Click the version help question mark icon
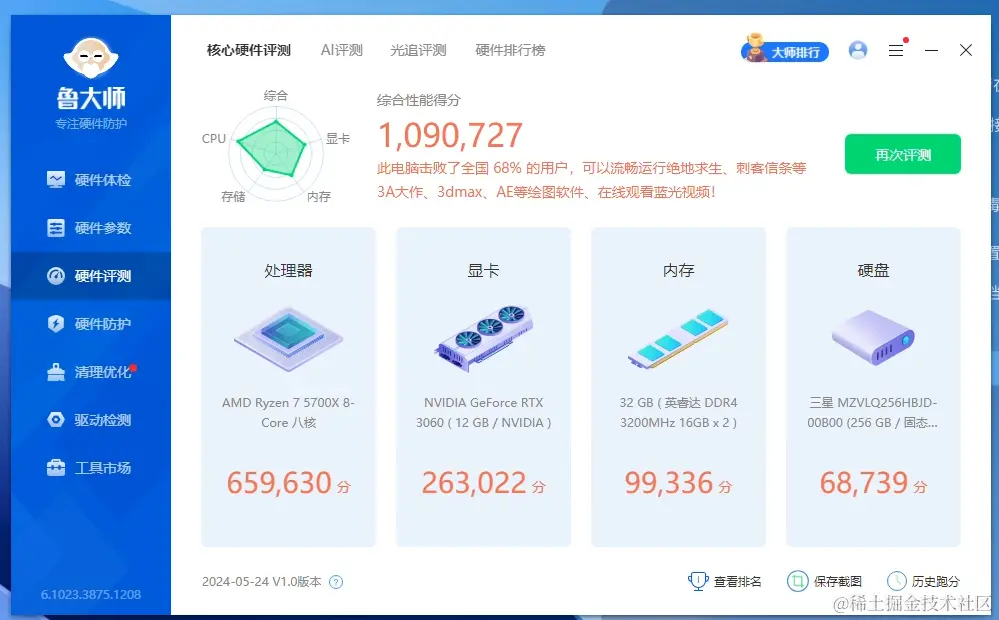The image size is (999, 620). coord(336,582)
